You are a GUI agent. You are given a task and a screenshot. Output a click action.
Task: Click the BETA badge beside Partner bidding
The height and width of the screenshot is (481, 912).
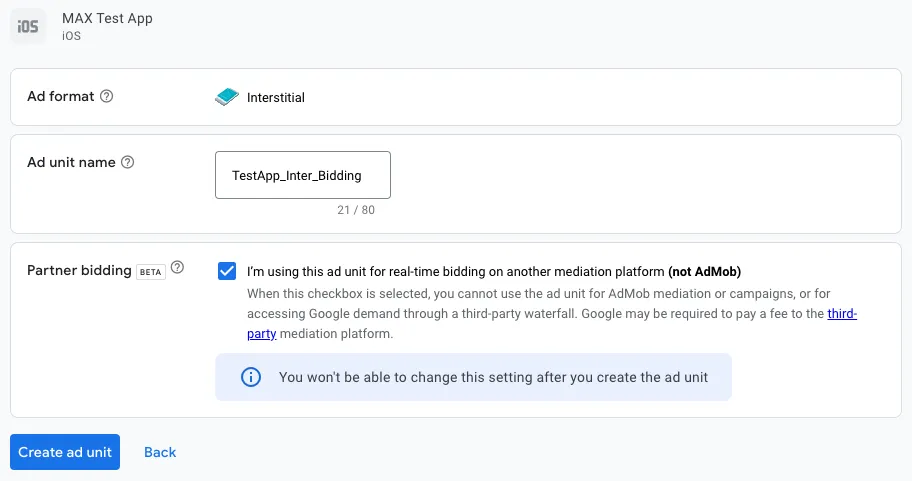tap(151, 272)
